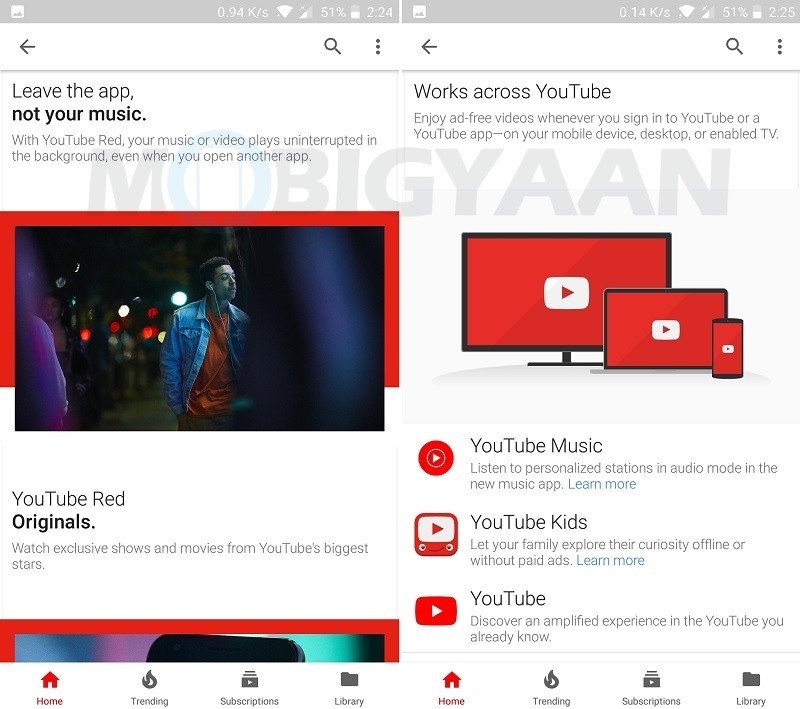
Task: Select Trending tab on left screen
Action: pos(149,688)
